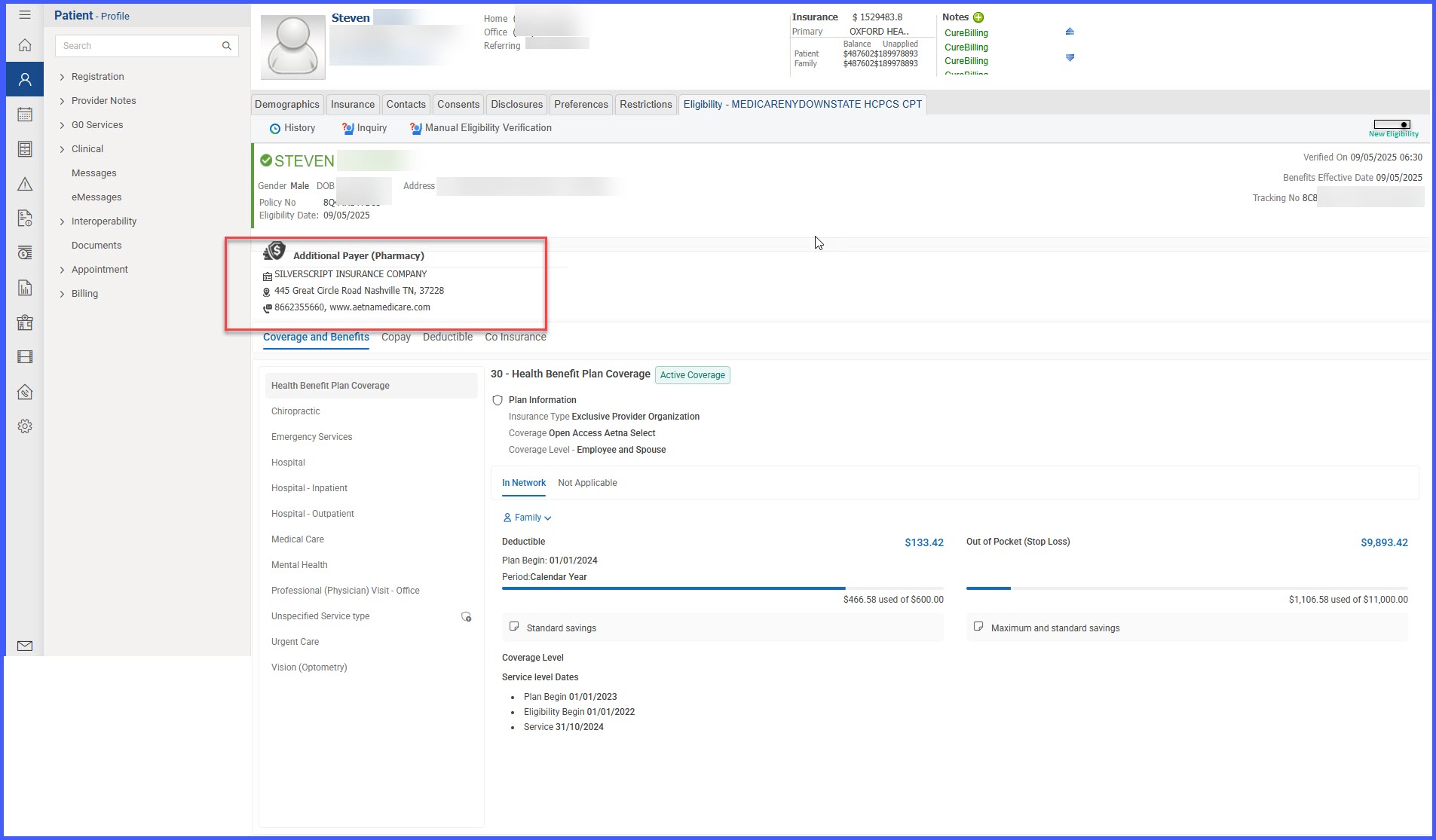Expand the Registration tree node
Screen dimensions: 1436x840
coord(62,77)
